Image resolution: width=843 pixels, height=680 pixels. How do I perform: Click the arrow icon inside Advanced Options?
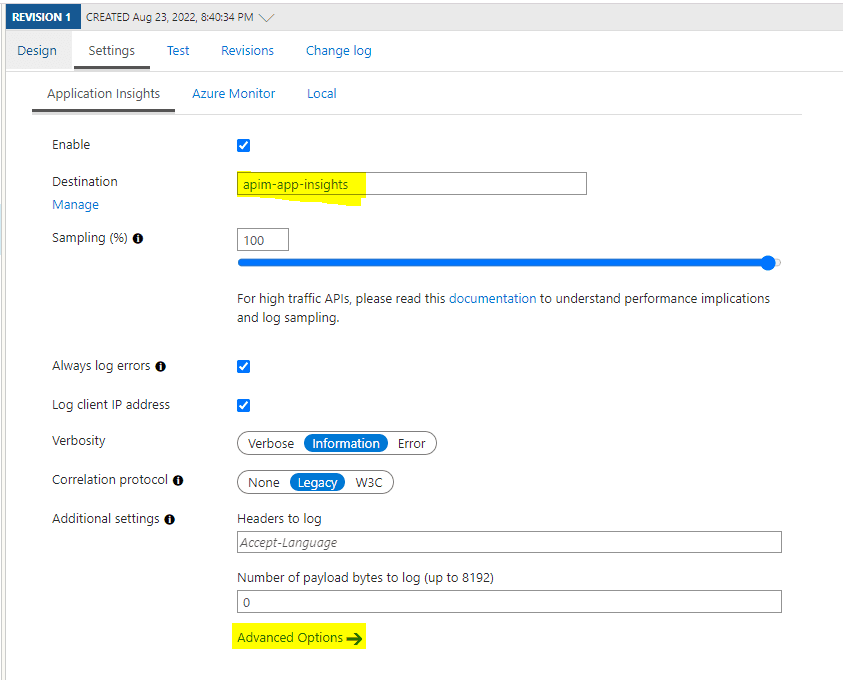click(x=356, y=637)
